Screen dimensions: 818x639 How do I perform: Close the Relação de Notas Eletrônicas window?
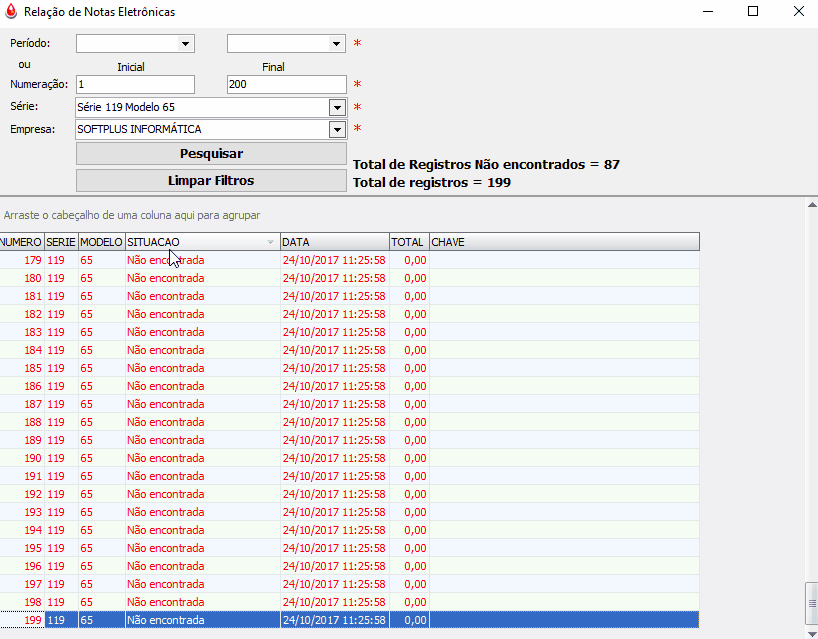point(799,11)
